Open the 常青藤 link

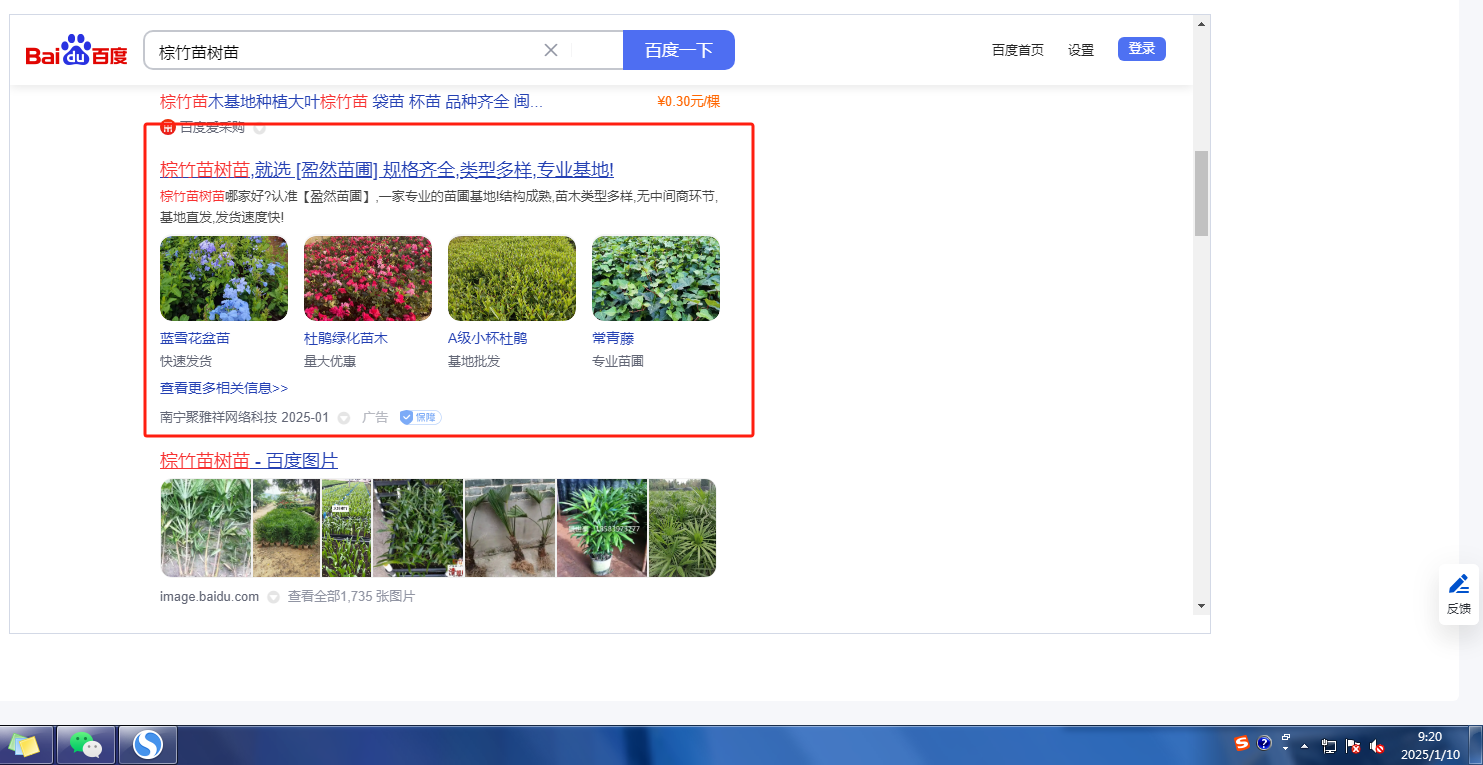point(613,338)
